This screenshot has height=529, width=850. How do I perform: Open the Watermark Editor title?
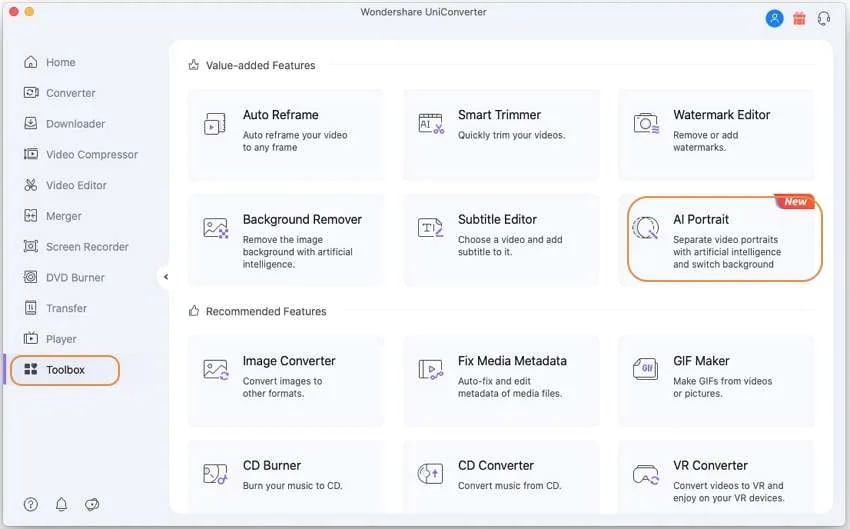coord(722,115)
